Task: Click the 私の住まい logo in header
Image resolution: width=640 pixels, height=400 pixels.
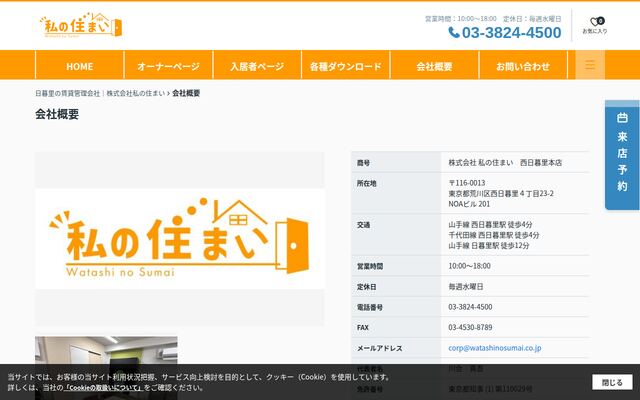Action: click(81, 25)
